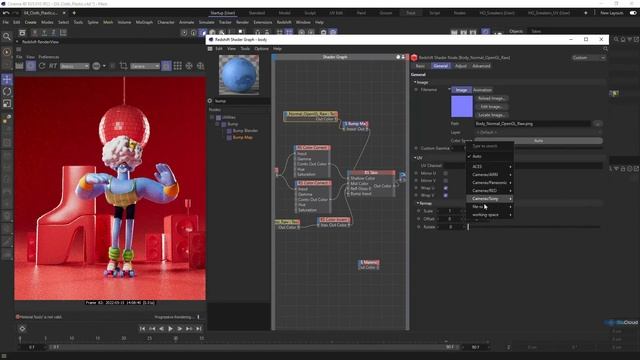This screenshot has width=640, height=360.
Task: Click the undo arrow icon
Action: tap(6, 13)
